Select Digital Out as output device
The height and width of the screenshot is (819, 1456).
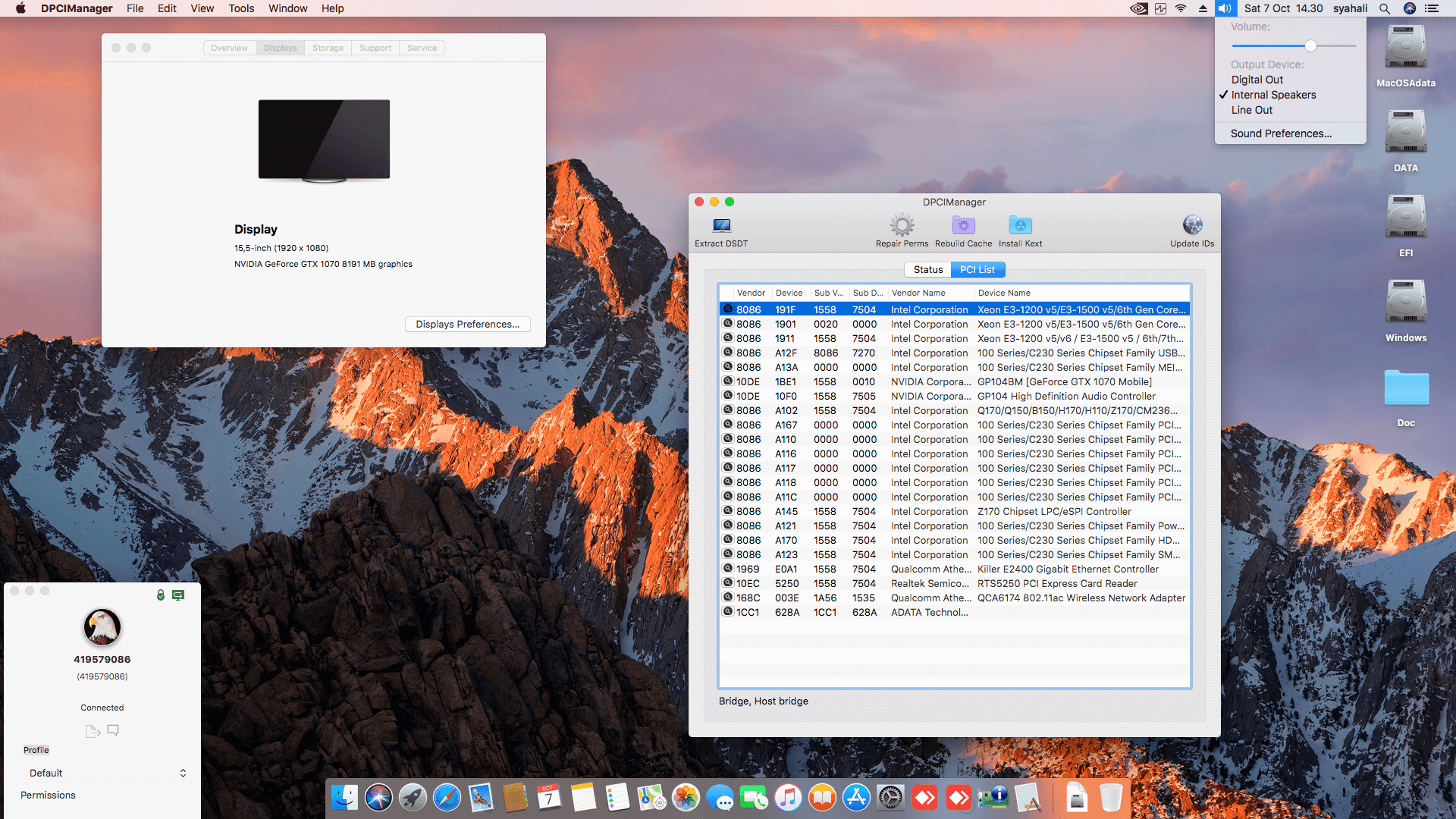[x=1257, y=80]
